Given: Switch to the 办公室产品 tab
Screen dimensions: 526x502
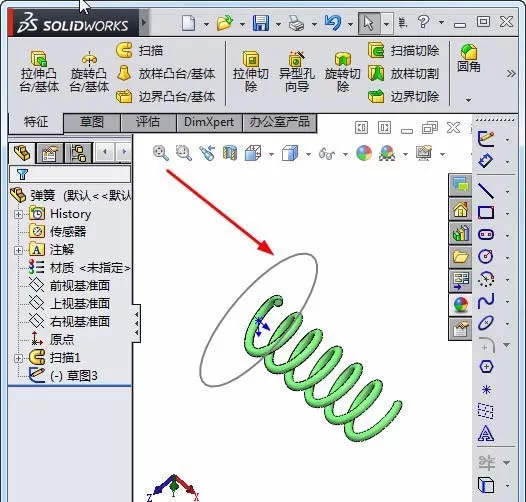Looking at the screenshot, I should point(279,122).
